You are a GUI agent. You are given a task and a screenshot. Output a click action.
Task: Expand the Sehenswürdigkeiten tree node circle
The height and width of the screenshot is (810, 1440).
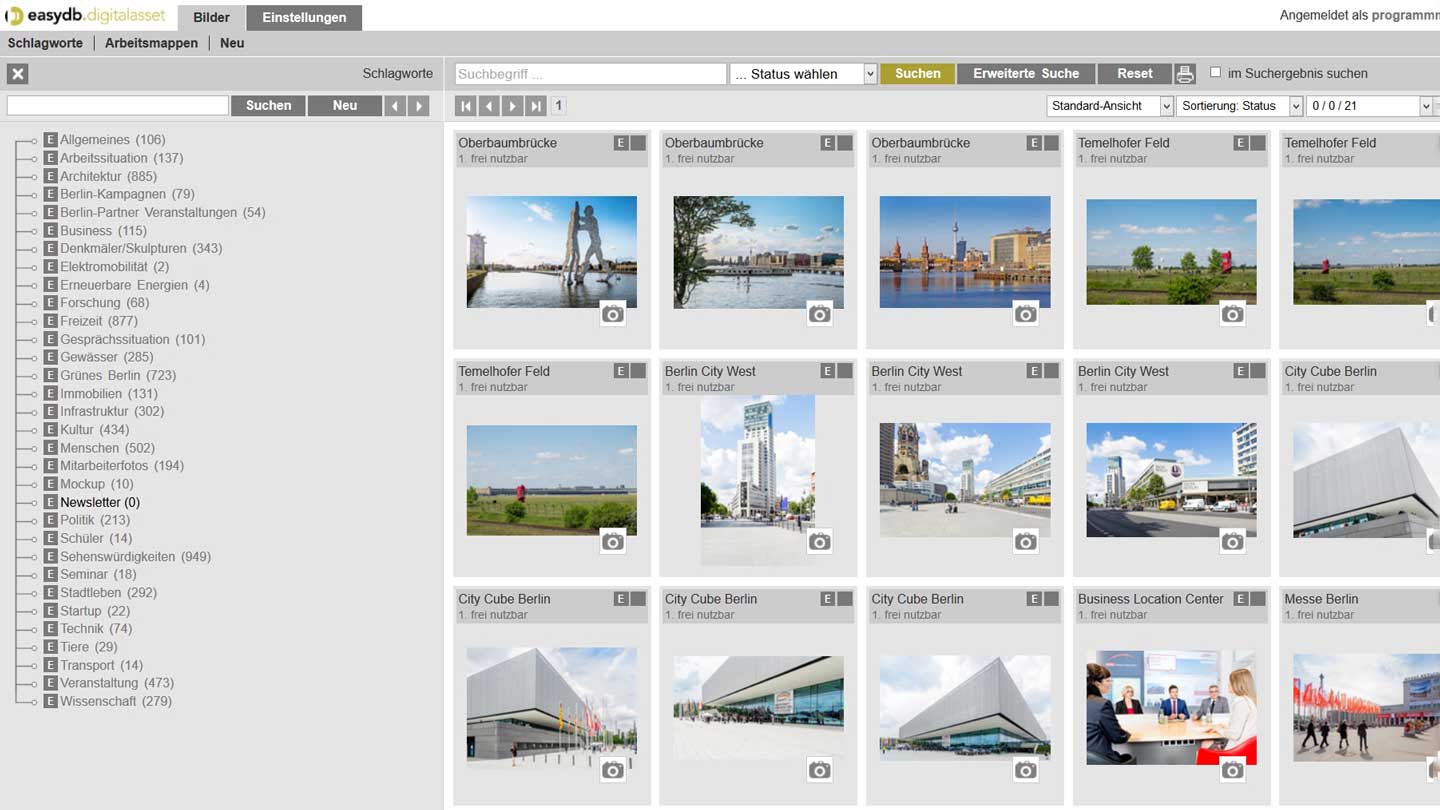33,557
